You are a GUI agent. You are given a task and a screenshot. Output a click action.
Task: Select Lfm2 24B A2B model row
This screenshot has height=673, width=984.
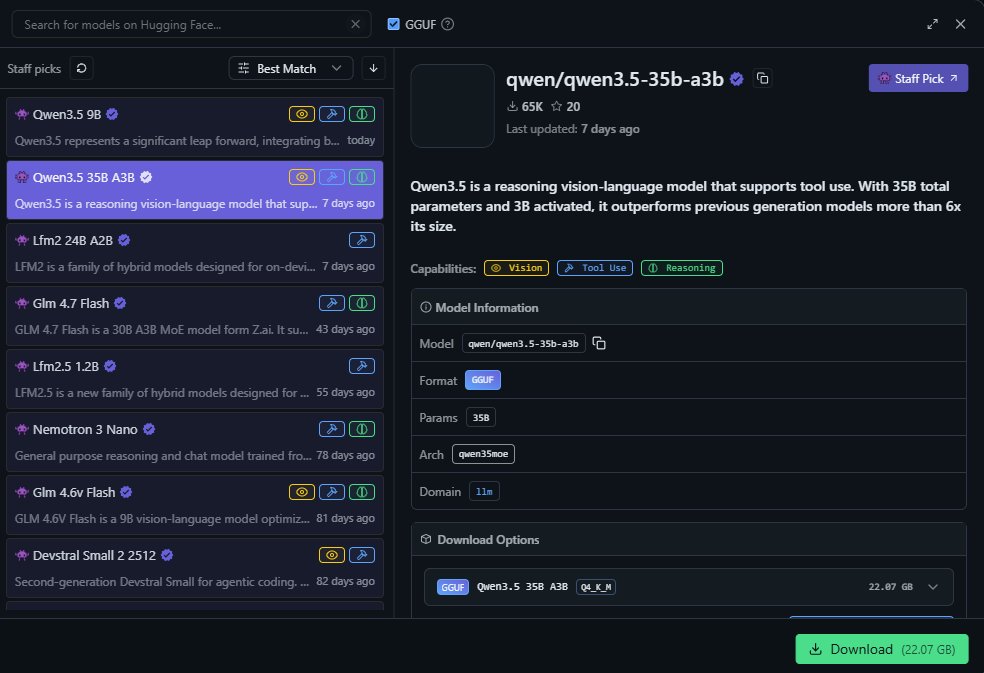(x=195, y=253)
